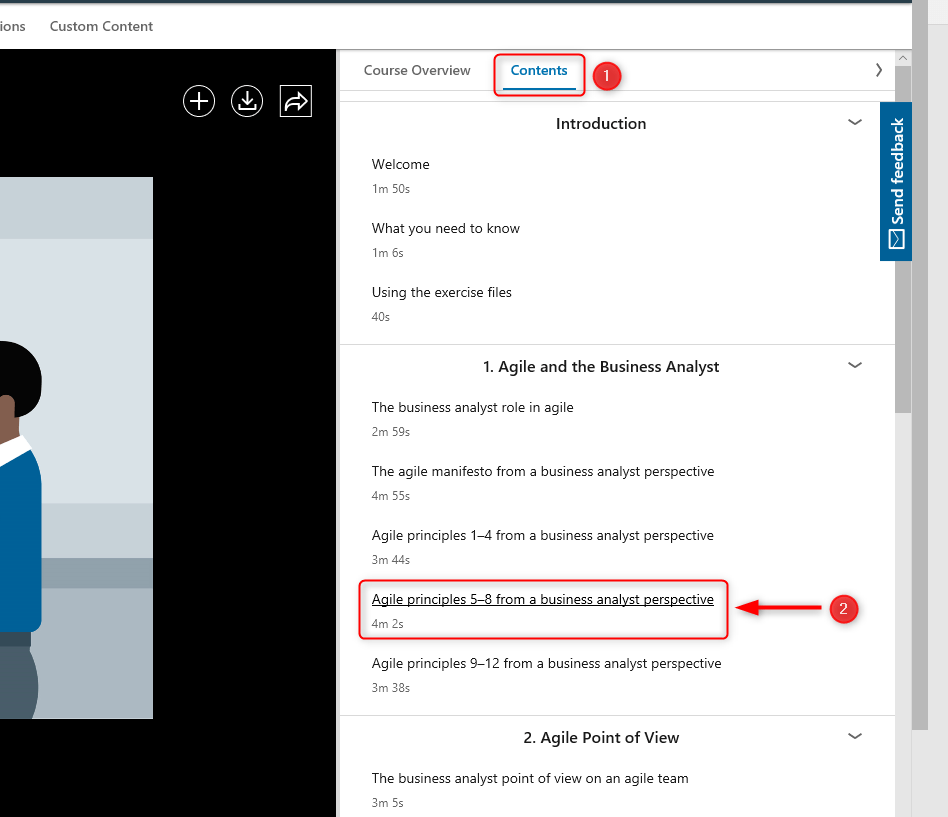The width and height of the screenshot is (948, 817).
Task: Open the agile manifesto lesson
Action: [x=542, y=472]
